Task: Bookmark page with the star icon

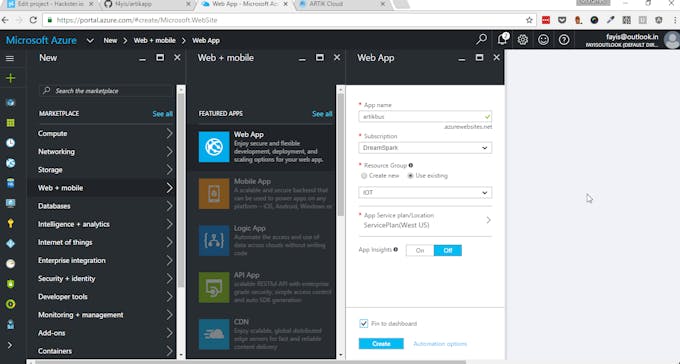Action: 529,20
